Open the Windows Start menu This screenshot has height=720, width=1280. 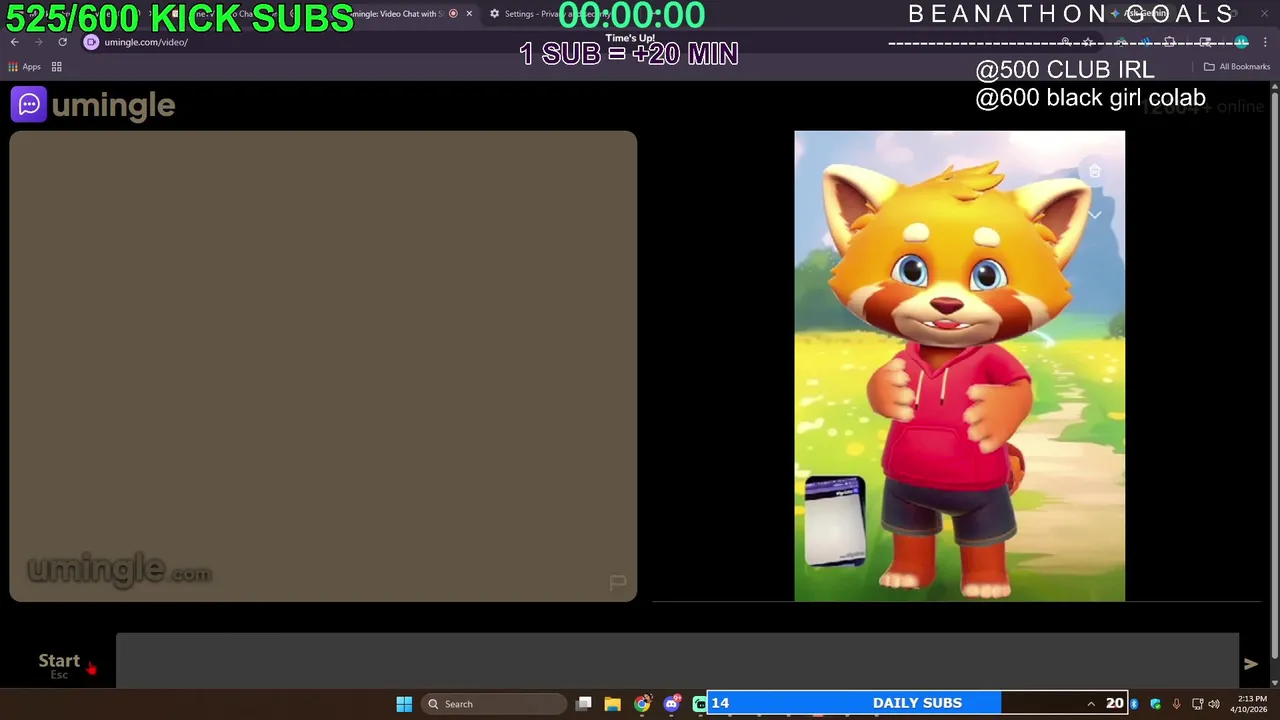(x=404, y=704)
